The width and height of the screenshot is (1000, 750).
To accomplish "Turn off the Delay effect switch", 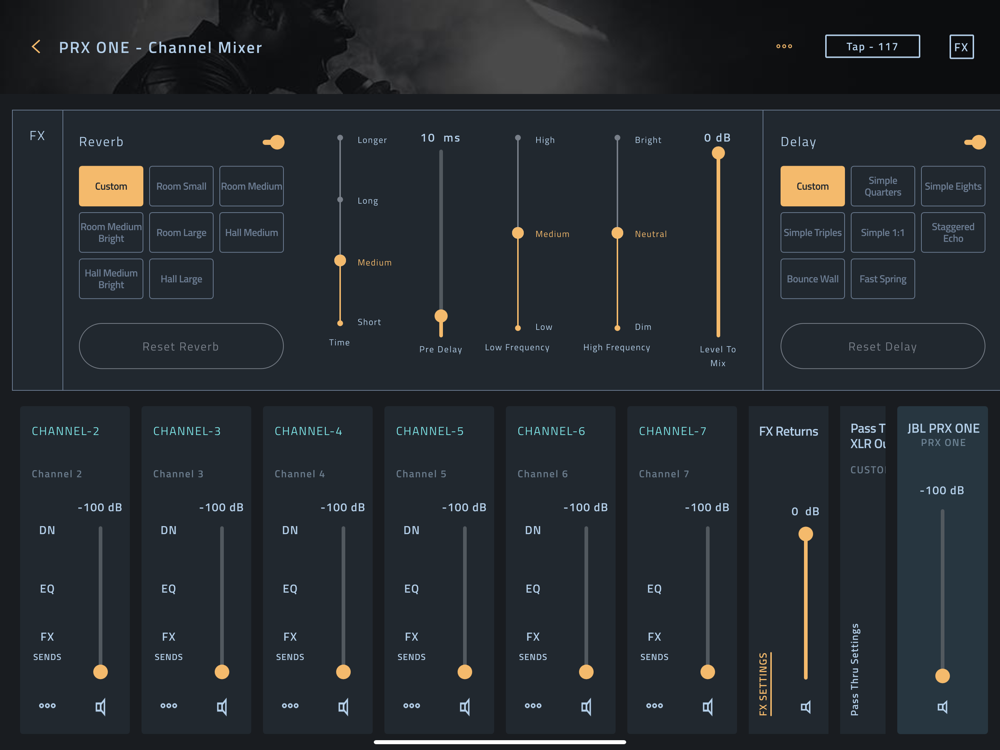I will pos(975,142).
